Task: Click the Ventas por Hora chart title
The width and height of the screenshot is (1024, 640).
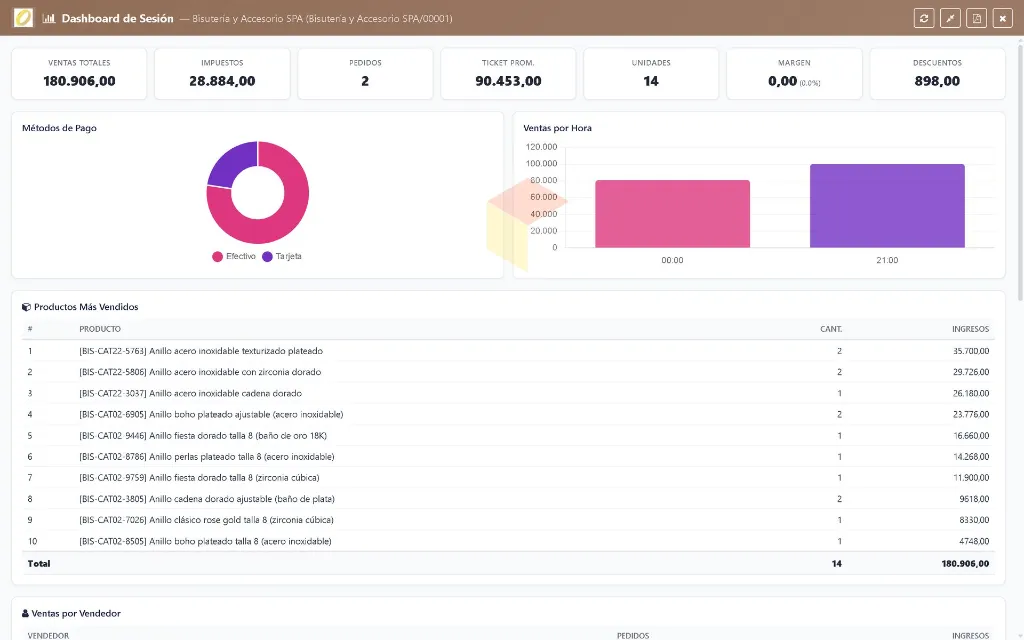Action: 557,128
